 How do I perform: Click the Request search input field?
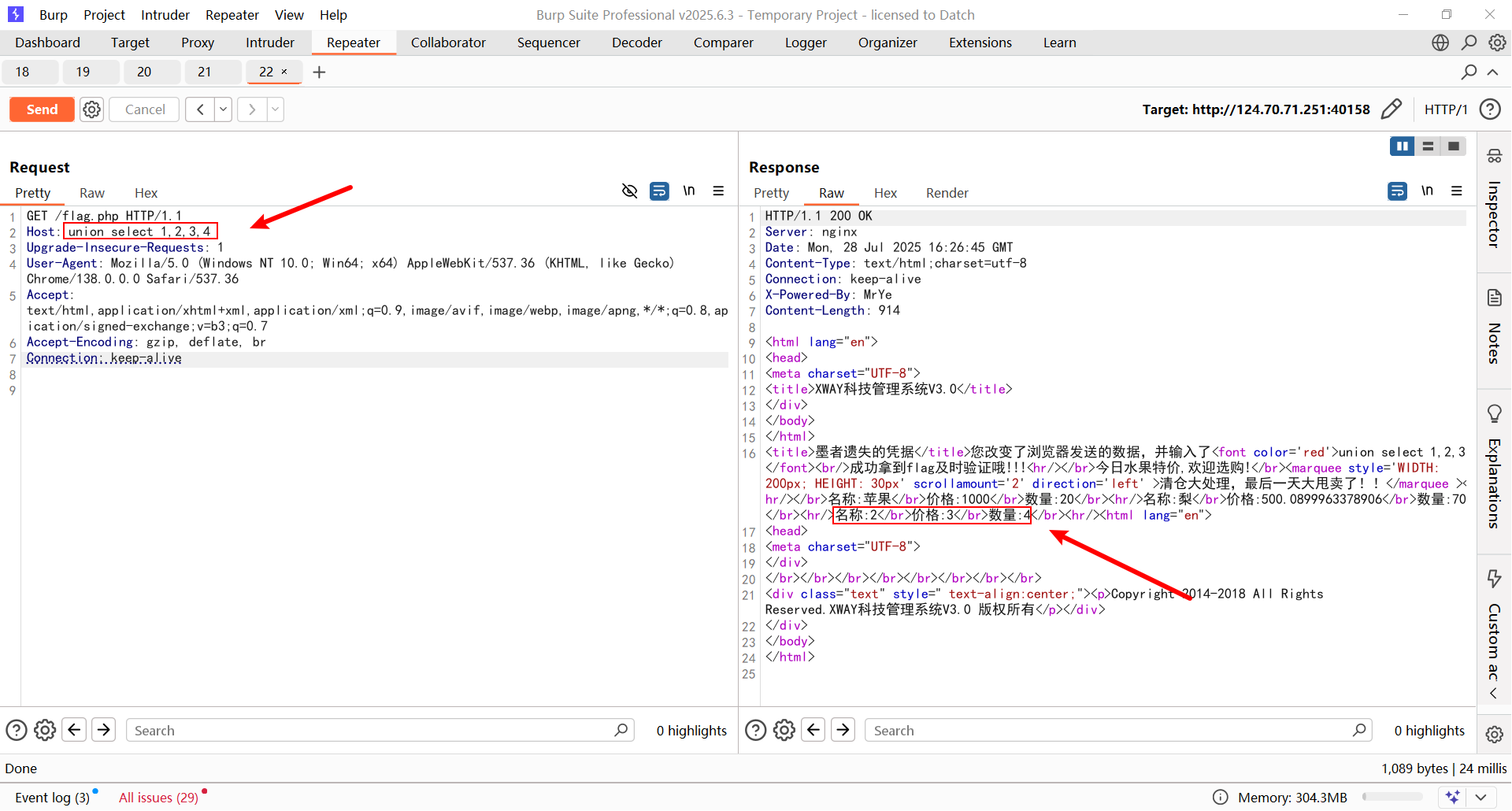point(380,730)
